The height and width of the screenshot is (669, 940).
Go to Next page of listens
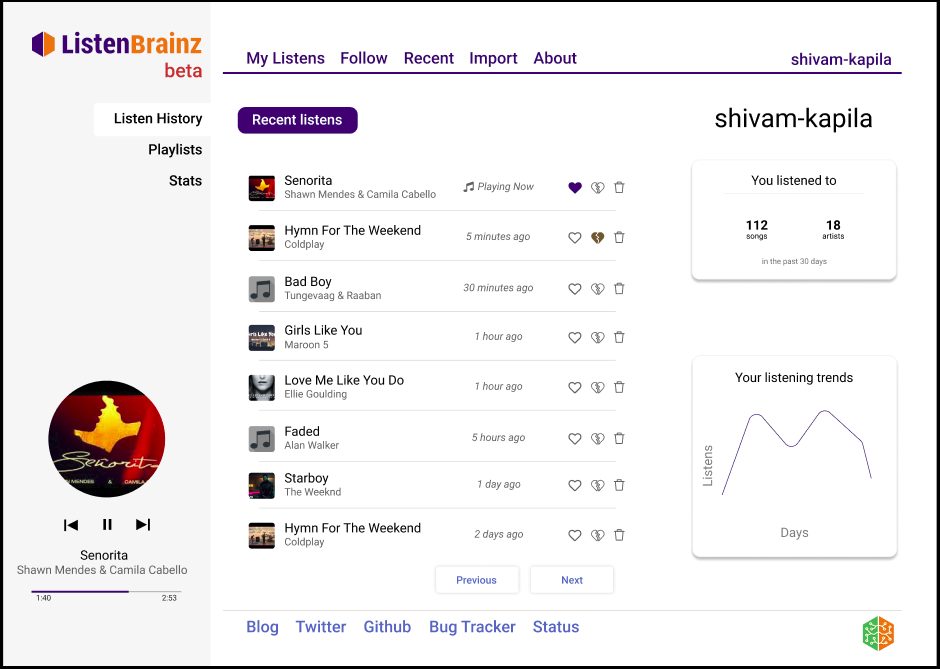(572, 580)
